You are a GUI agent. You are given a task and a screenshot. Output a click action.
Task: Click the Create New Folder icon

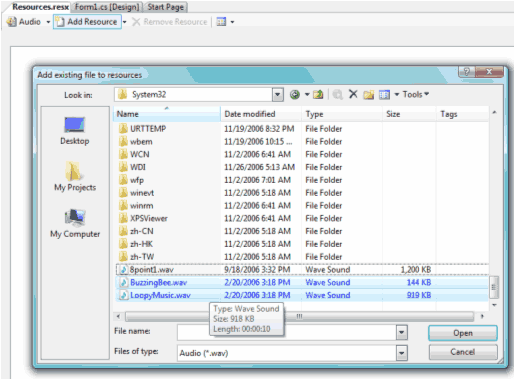[x=369, y=95]
